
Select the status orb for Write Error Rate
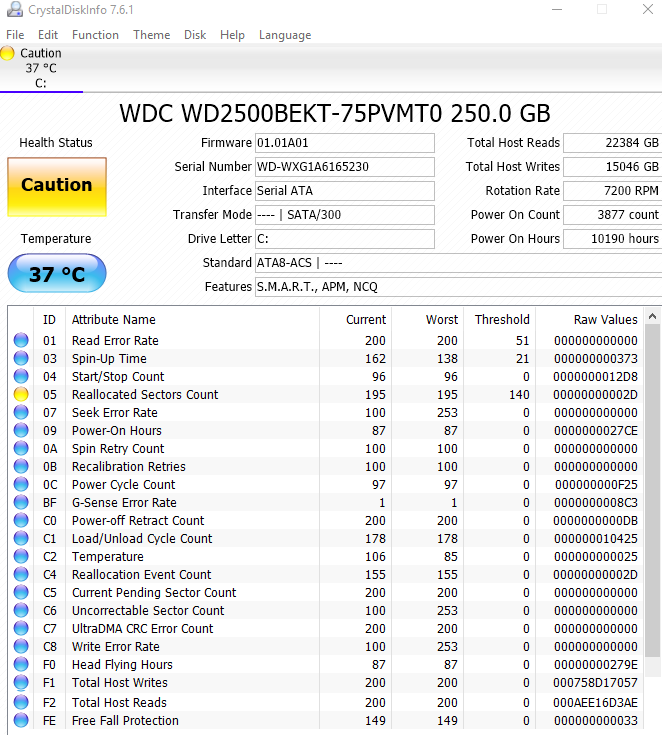coord(21,646)
